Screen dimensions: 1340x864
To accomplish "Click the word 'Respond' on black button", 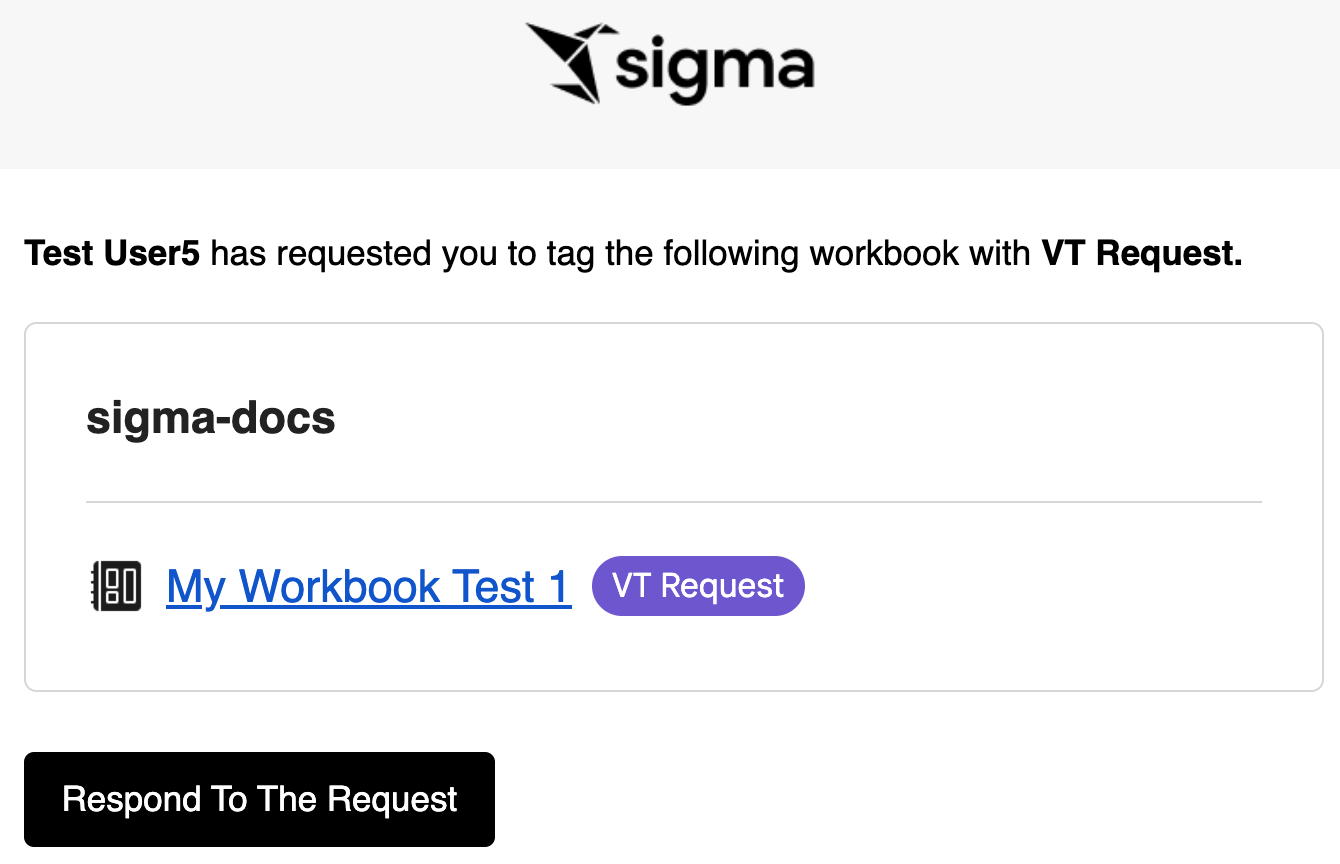I will pyautogui.click(x=131, y=799).
